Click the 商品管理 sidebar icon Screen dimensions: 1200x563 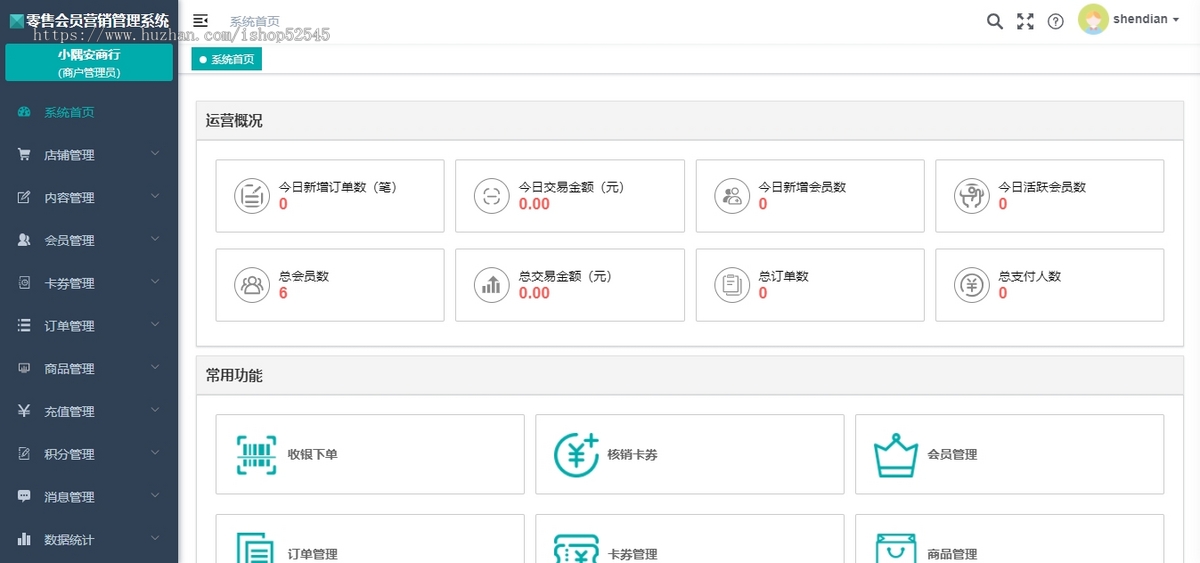point(24,369)
